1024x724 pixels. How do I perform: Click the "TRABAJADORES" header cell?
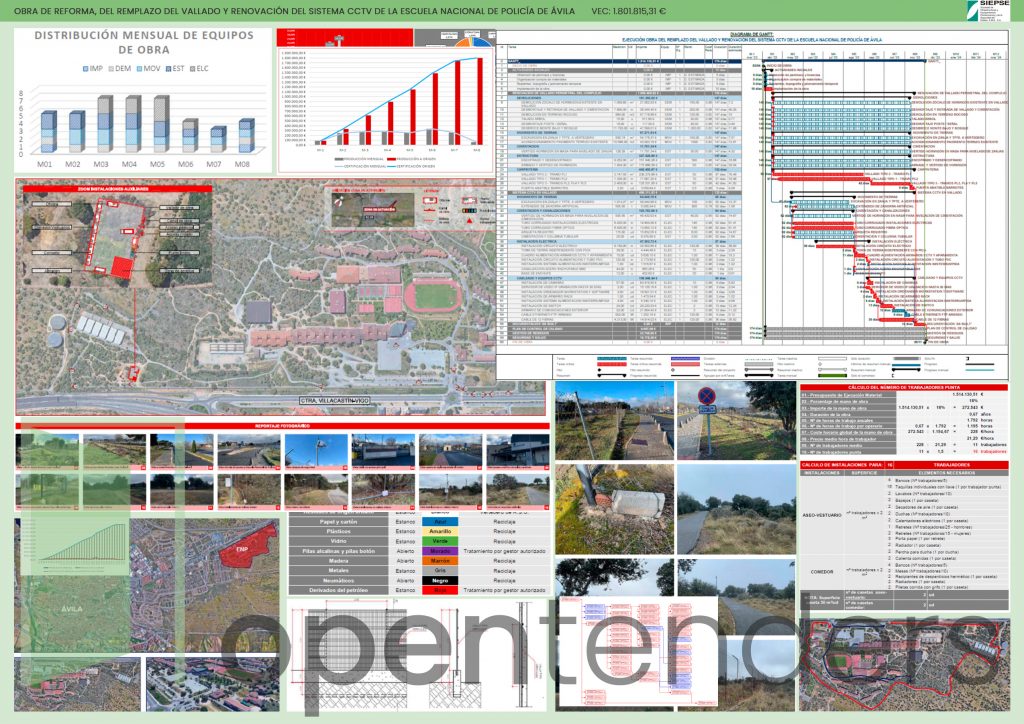point(952,465)
